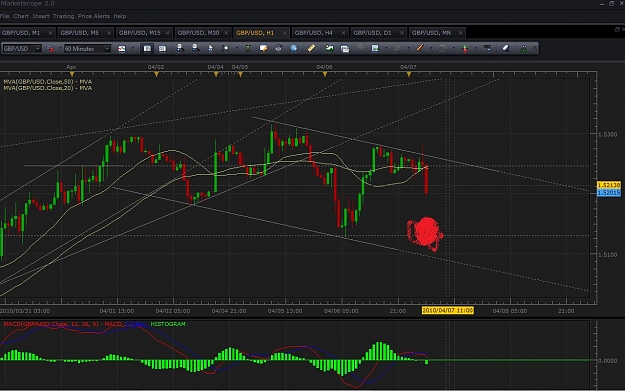Viewport: 625px width, 391px height.
Task: Open the Trading menu
Action: click(x=63, y=16)
